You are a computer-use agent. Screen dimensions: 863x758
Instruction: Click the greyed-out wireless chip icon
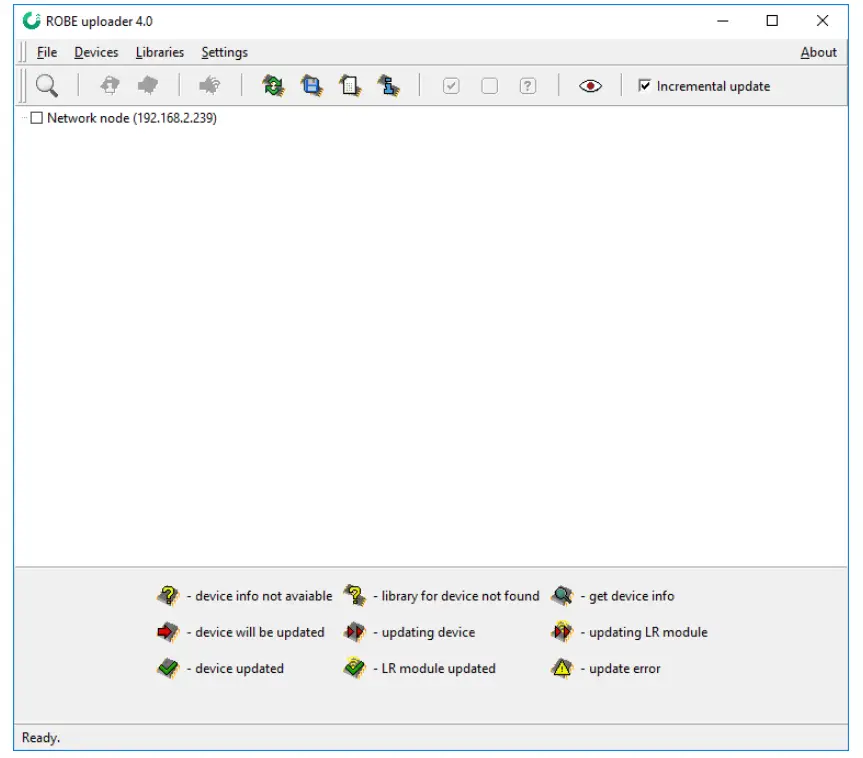[210, 86]
